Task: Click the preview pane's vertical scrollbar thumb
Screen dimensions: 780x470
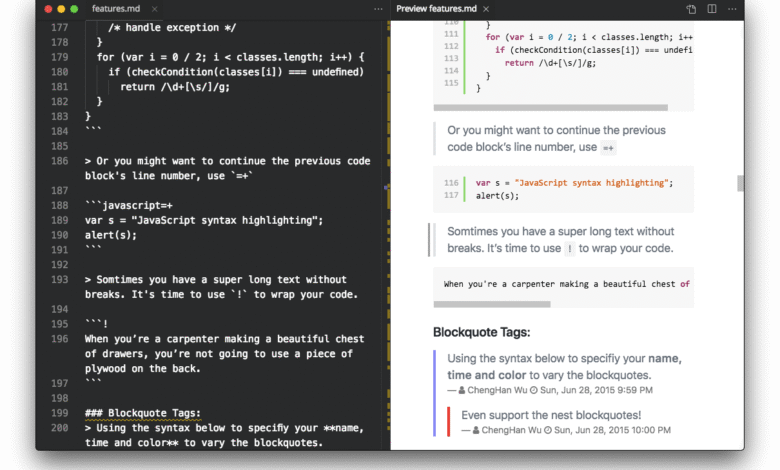Action: coord(741,183)
